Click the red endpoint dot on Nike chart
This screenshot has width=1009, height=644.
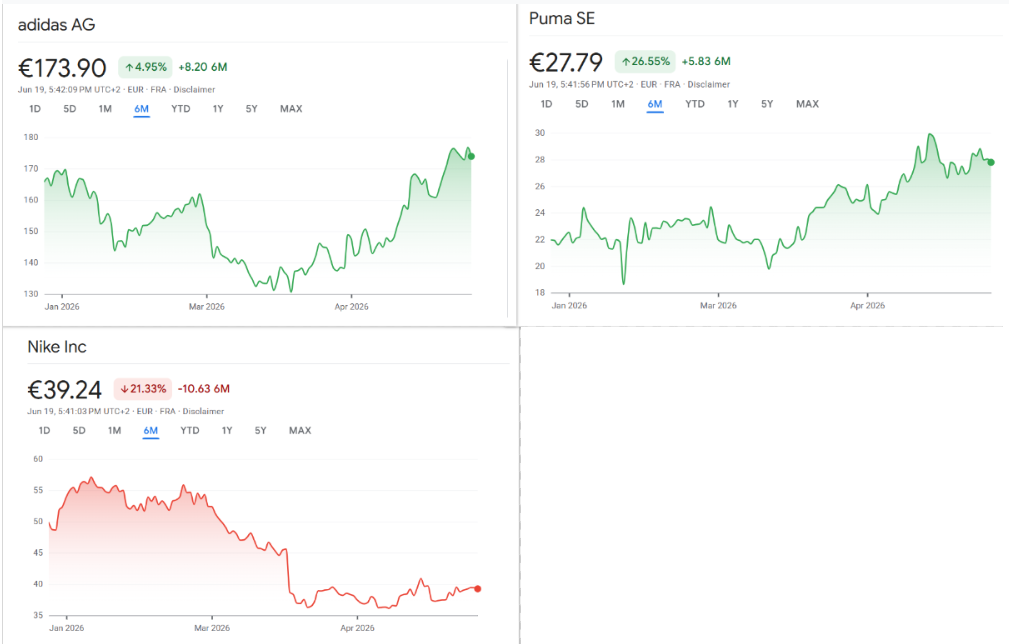[477, 589]
